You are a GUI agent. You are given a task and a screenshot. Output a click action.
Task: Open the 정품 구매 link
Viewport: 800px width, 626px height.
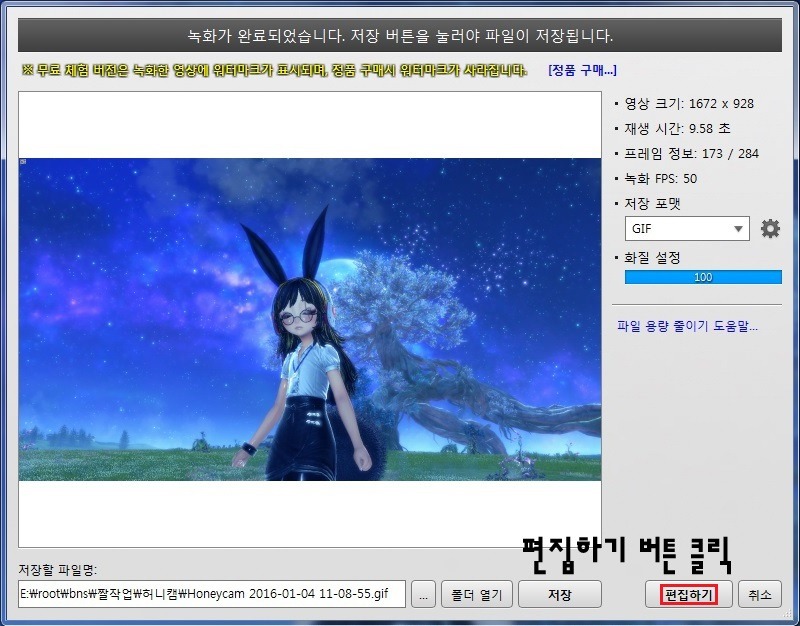click(x=582, y=70)
